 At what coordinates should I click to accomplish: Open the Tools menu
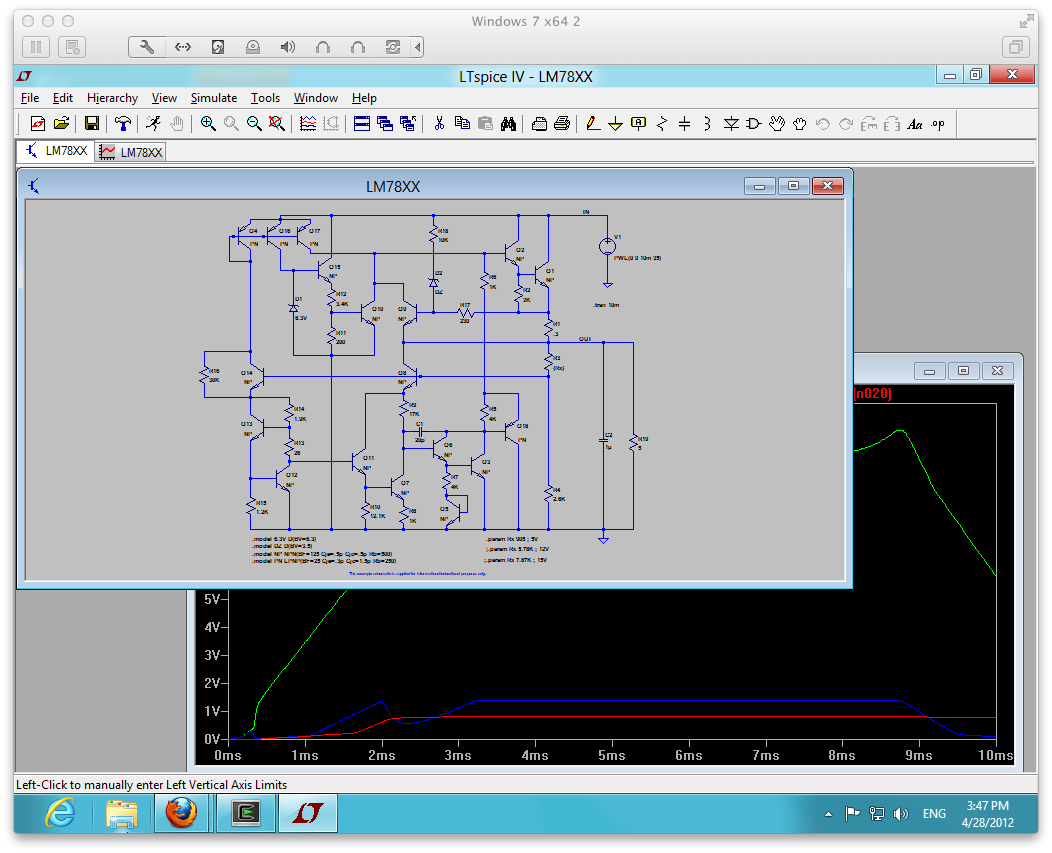tap(265, 98)
